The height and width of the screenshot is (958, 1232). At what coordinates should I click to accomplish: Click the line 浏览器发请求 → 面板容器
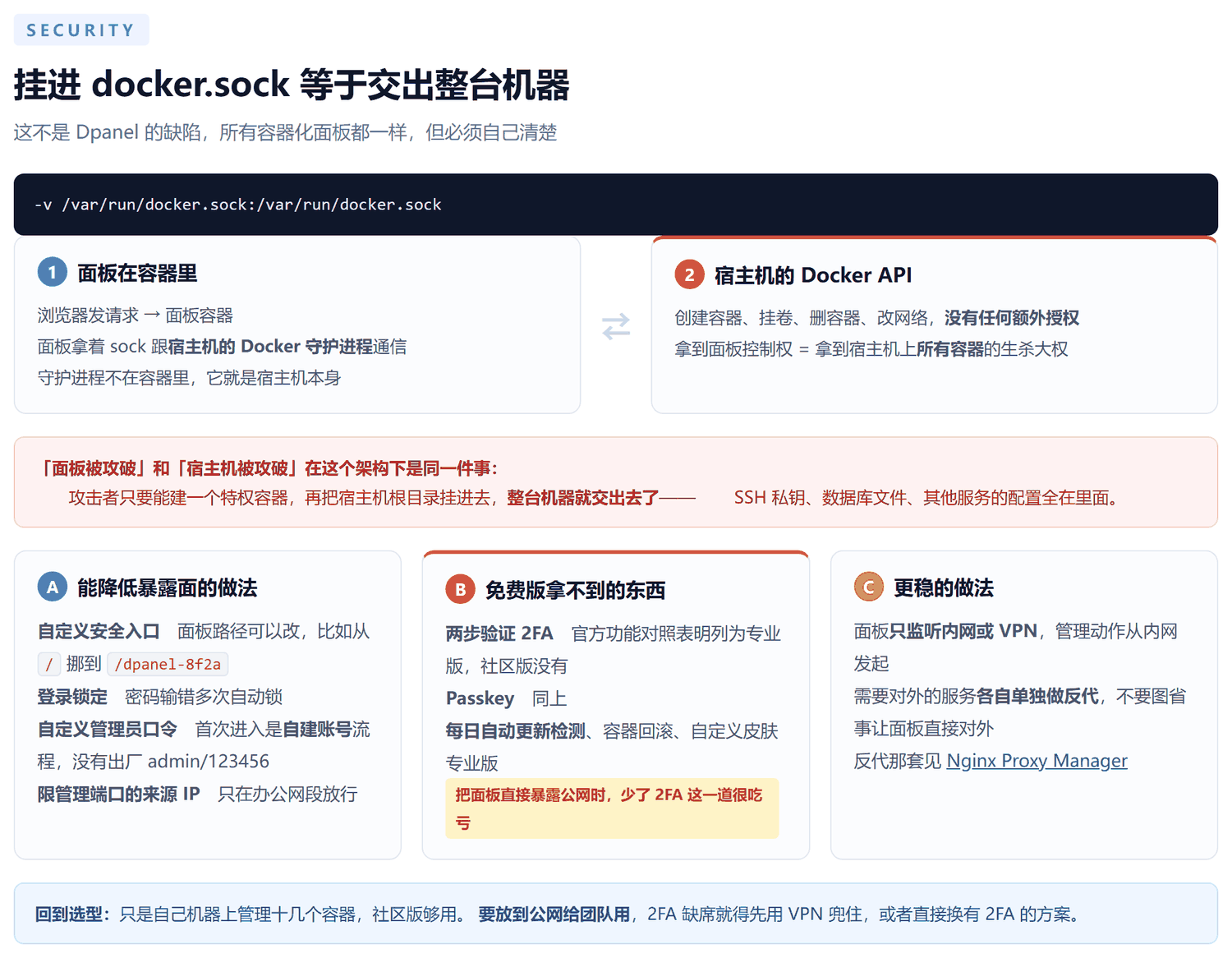[136, 315]
